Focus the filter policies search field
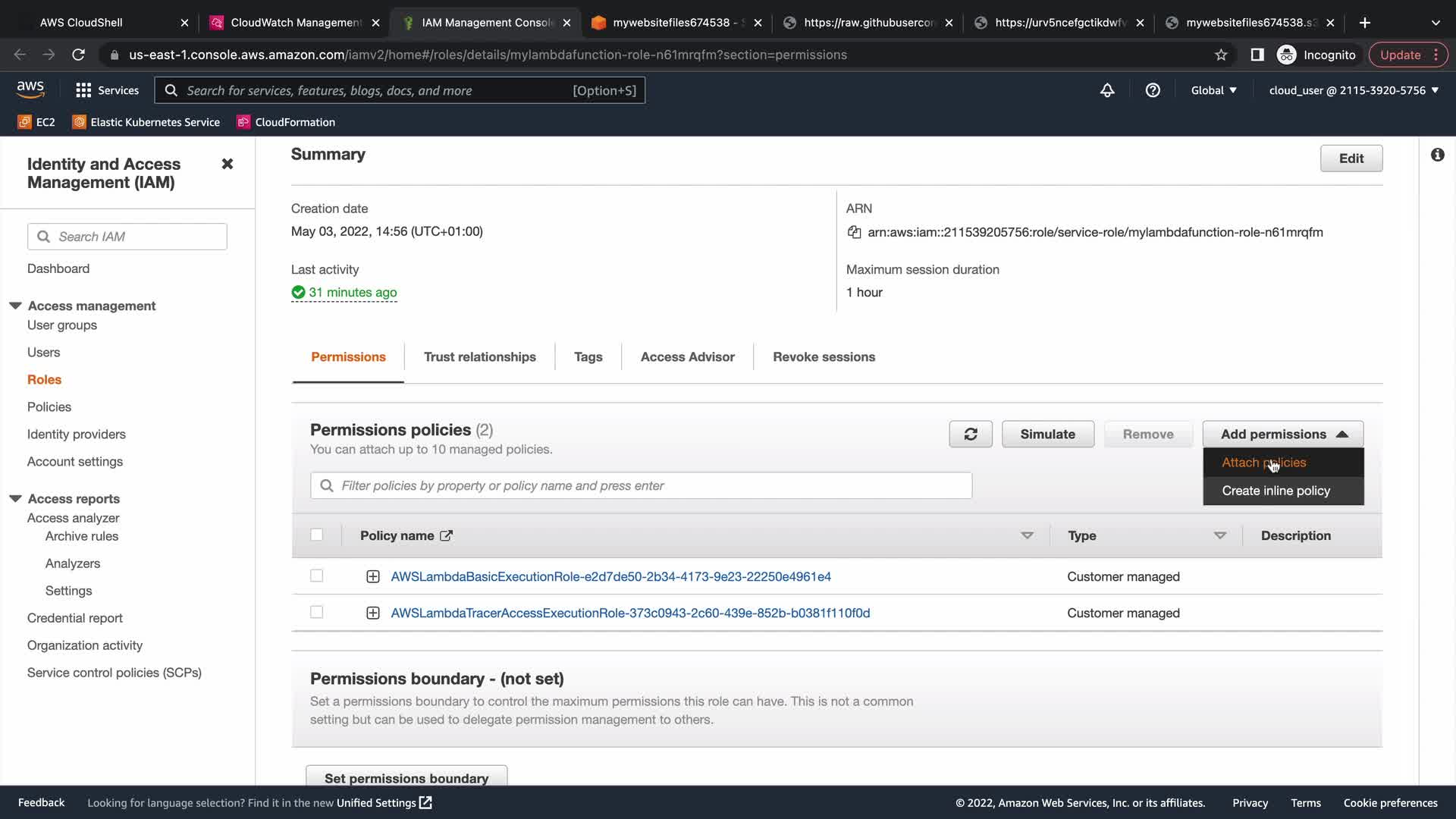1456x819 pixels. (641, 485)
